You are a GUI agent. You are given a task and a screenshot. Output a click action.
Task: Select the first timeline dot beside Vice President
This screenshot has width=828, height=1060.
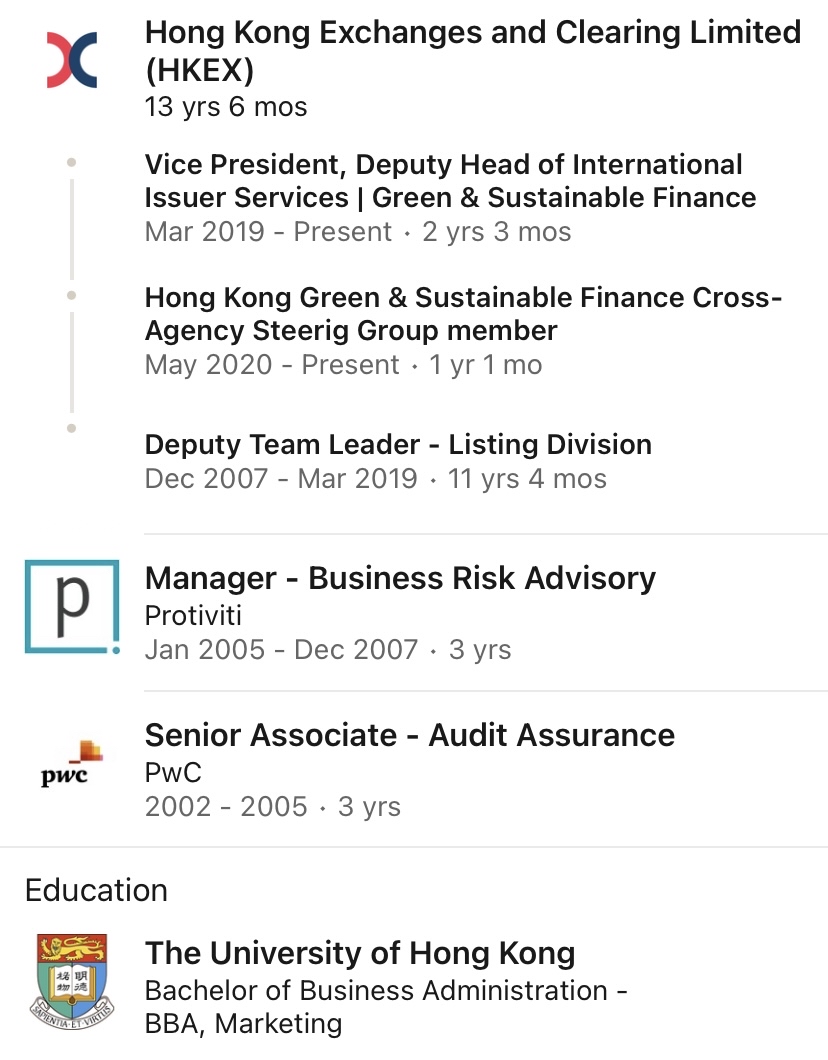point(72,162)
